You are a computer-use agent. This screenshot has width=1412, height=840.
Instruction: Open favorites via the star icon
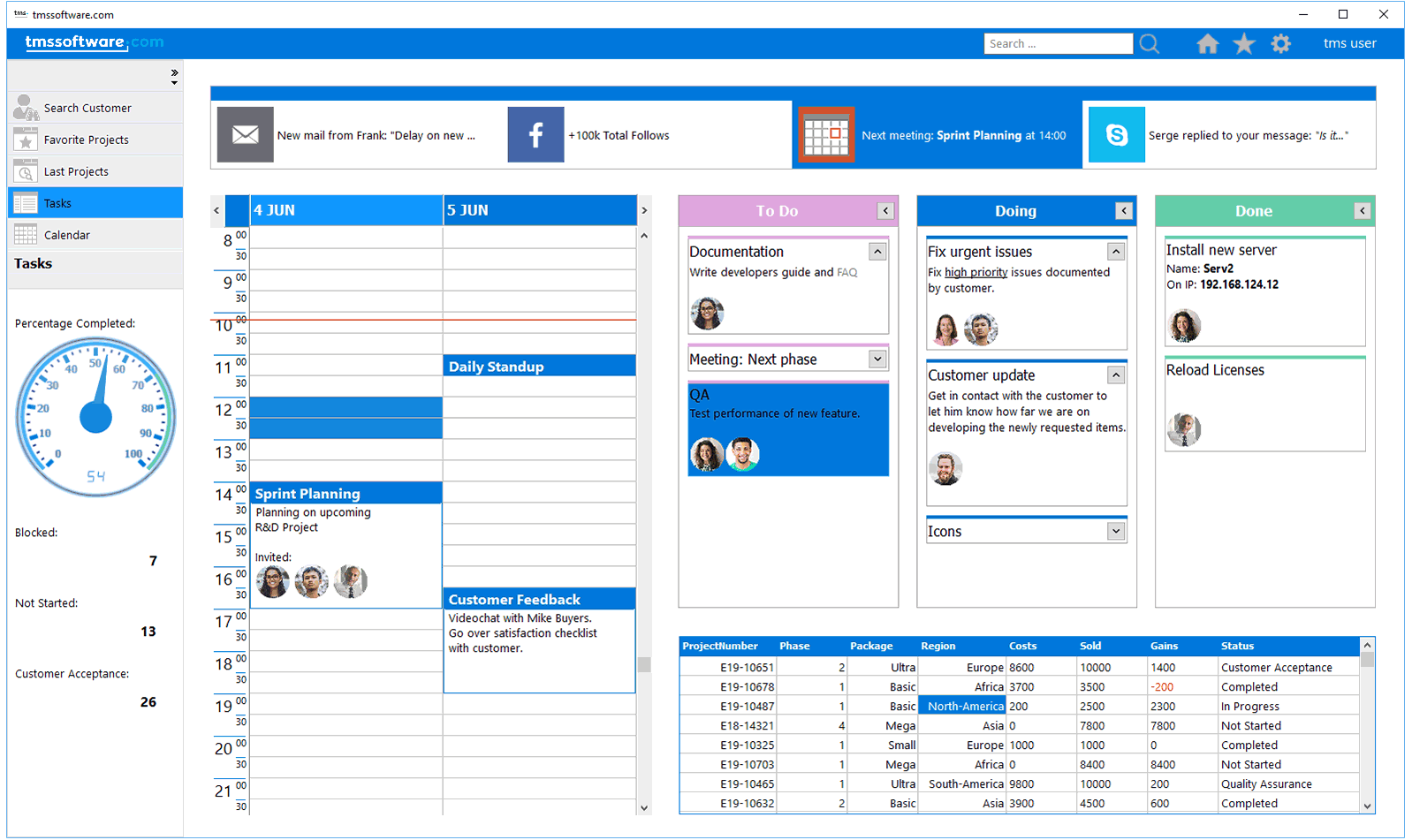pos(1244,43)
